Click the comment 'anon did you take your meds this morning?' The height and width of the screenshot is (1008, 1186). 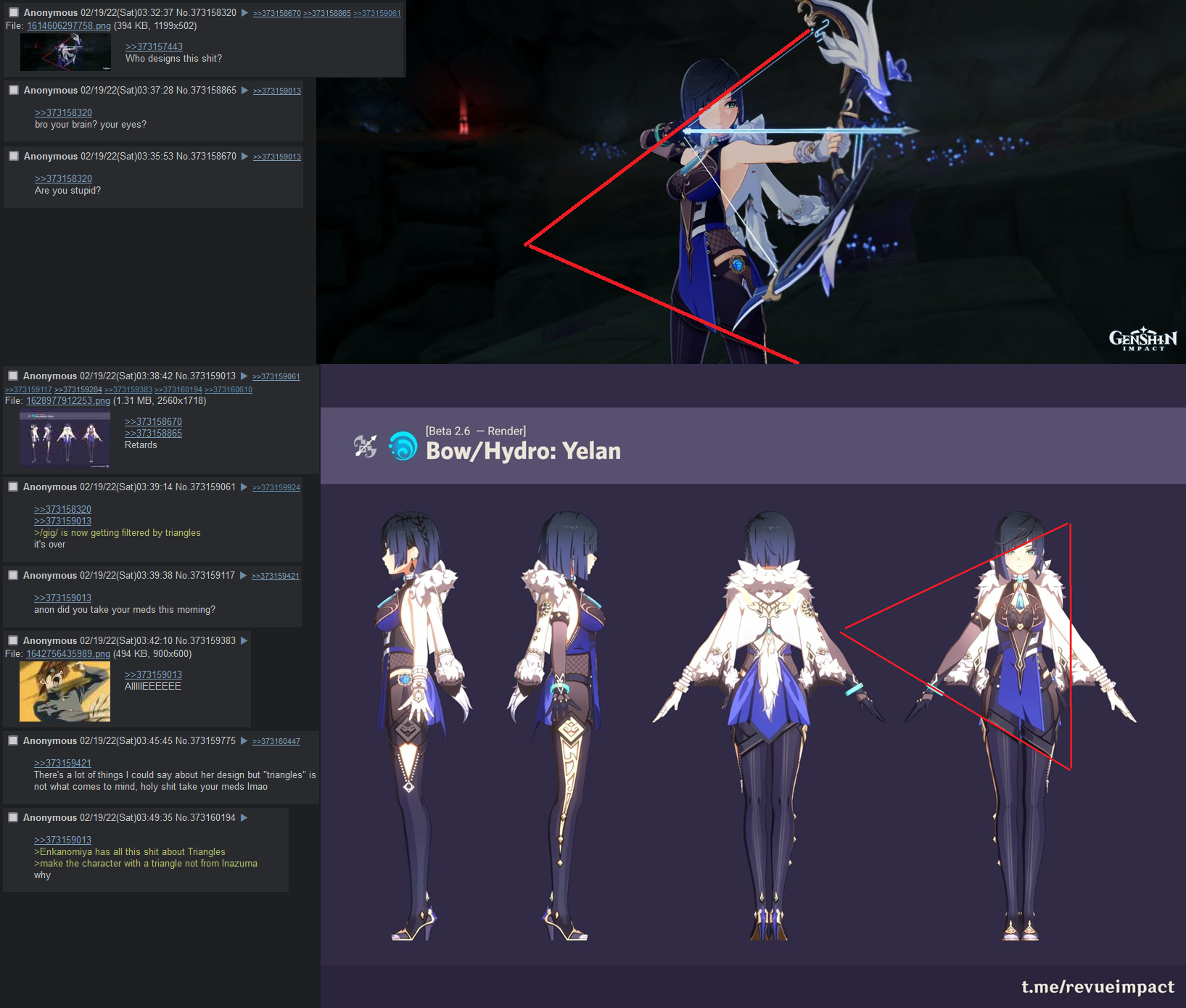125,610
